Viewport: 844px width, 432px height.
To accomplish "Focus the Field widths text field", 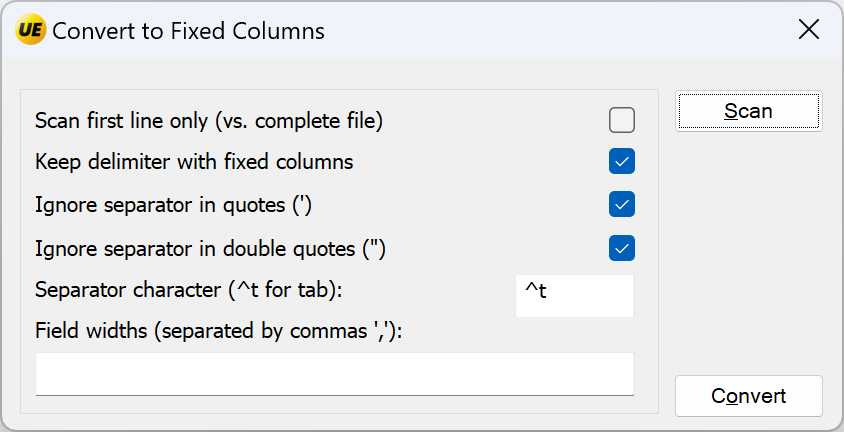I will 334,374.
